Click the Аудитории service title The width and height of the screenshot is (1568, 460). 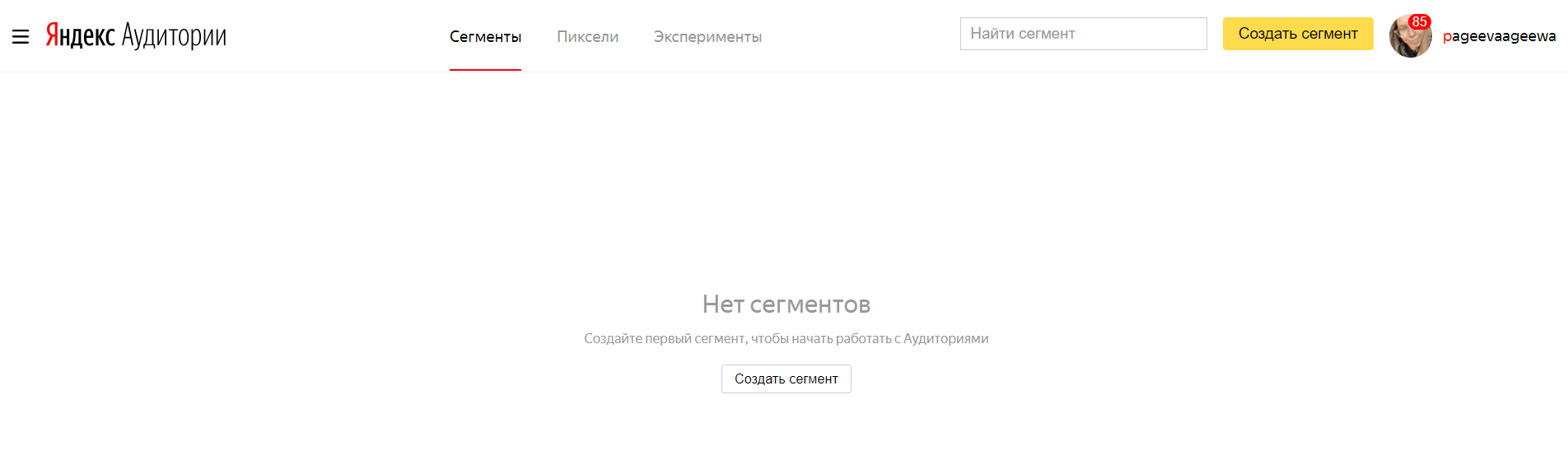[x=174, y=35]
